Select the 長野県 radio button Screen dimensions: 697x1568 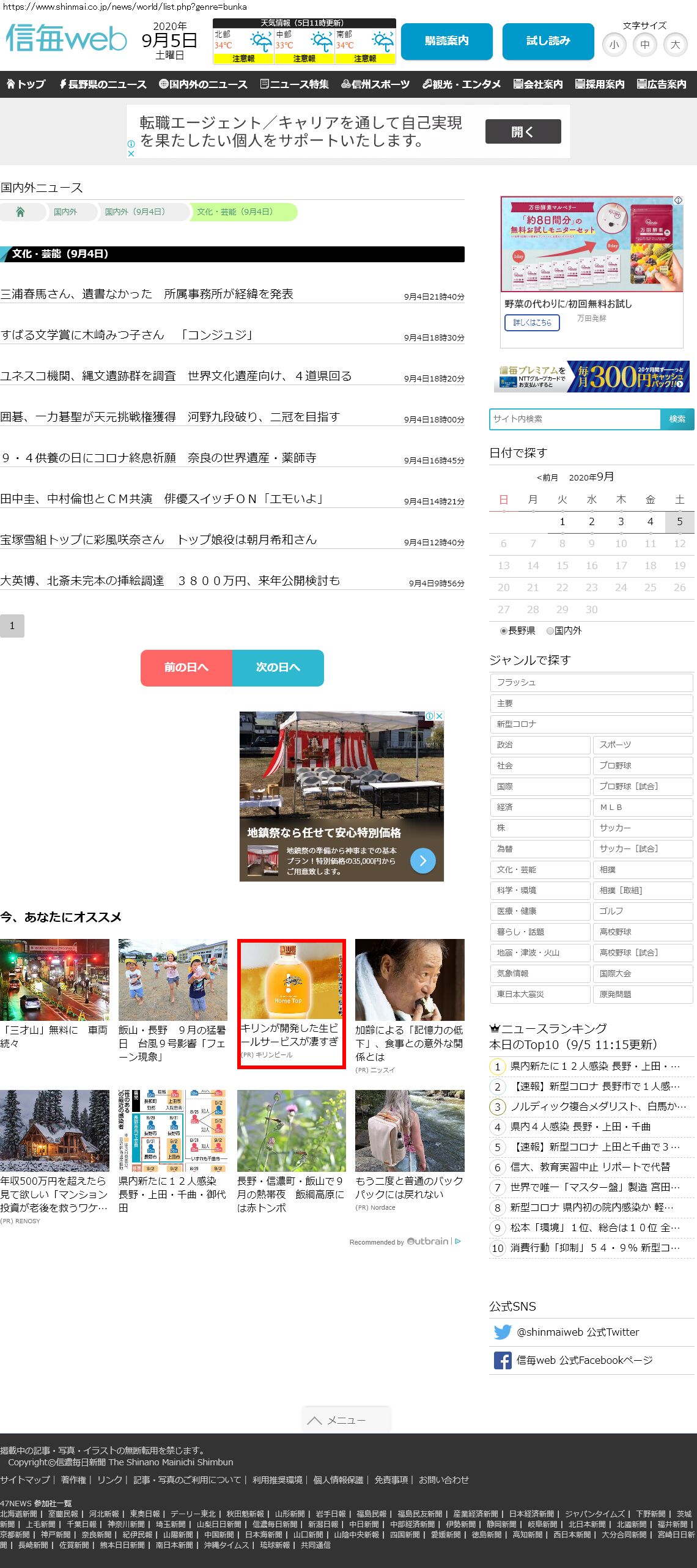coord(504,631)
